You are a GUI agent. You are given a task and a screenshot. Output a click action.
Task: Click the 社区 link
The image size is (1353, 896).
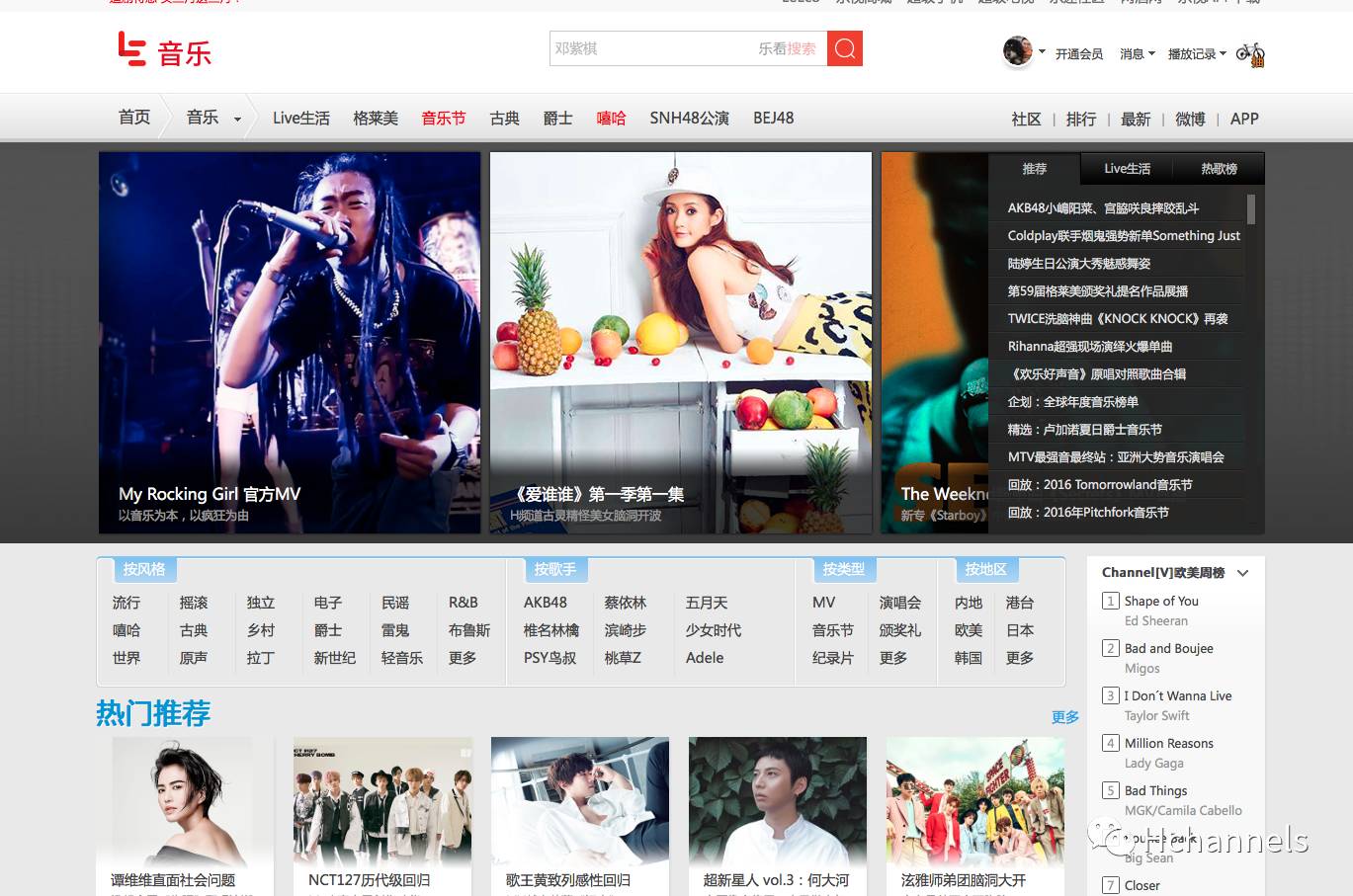[x=1026, y=120]
